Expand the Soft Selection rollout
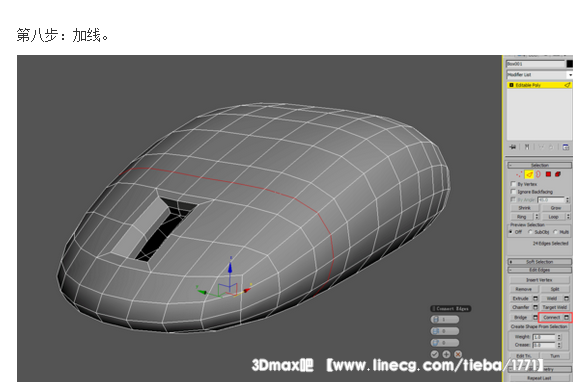 pos(539,262)
